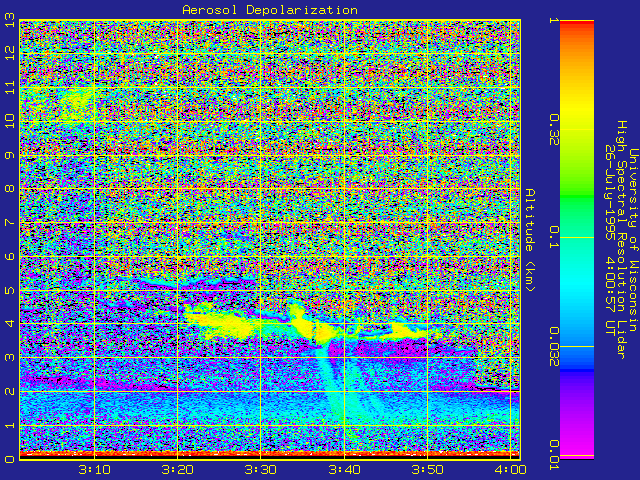Click the altitude label 6
The image size is (640, 480).
point(9,256)
